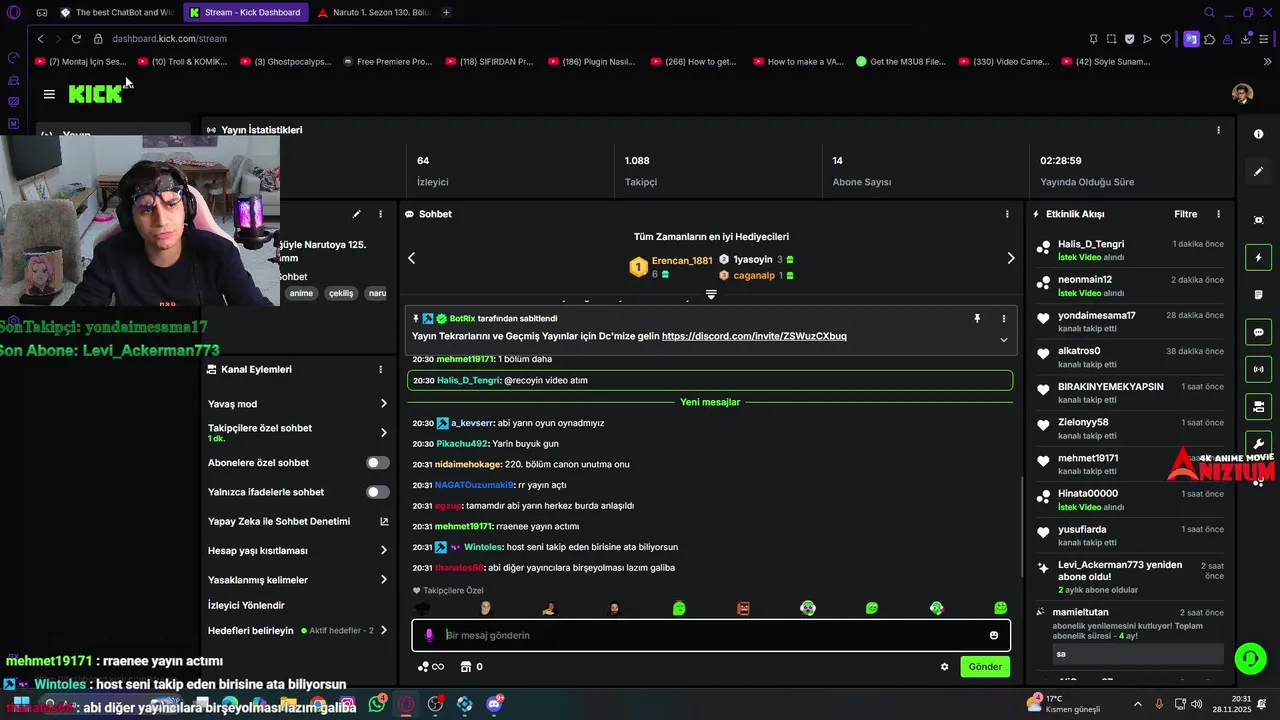Image resolution: width=1280 pixels, height=720 pixels.
Task: Click the Sohbet chat scrollbar
Action: pyautogui.click(x=1021, y=525)
